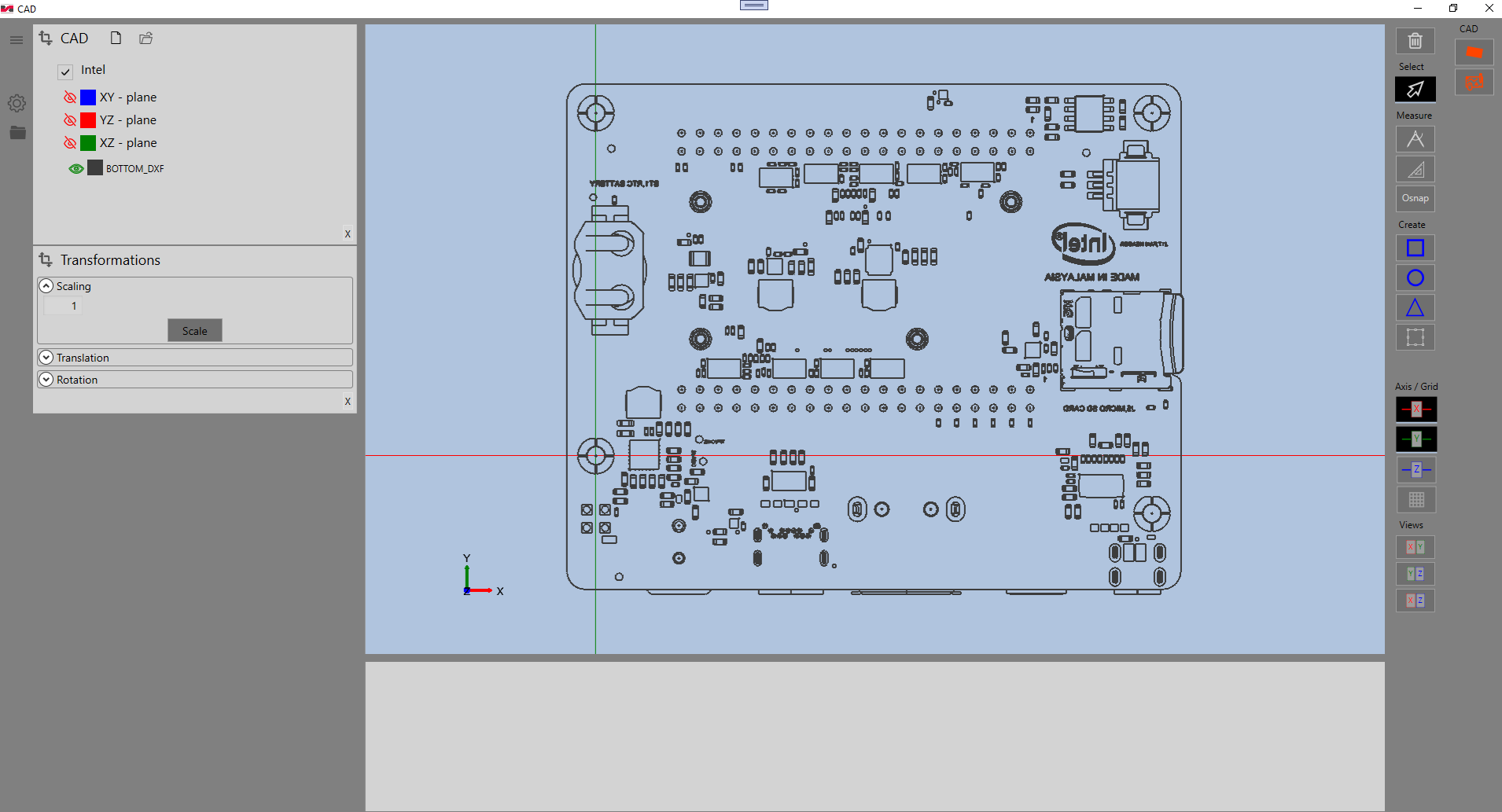
Task: Uncheck the Intel checkbox
Action: click(x=65, y=72)
